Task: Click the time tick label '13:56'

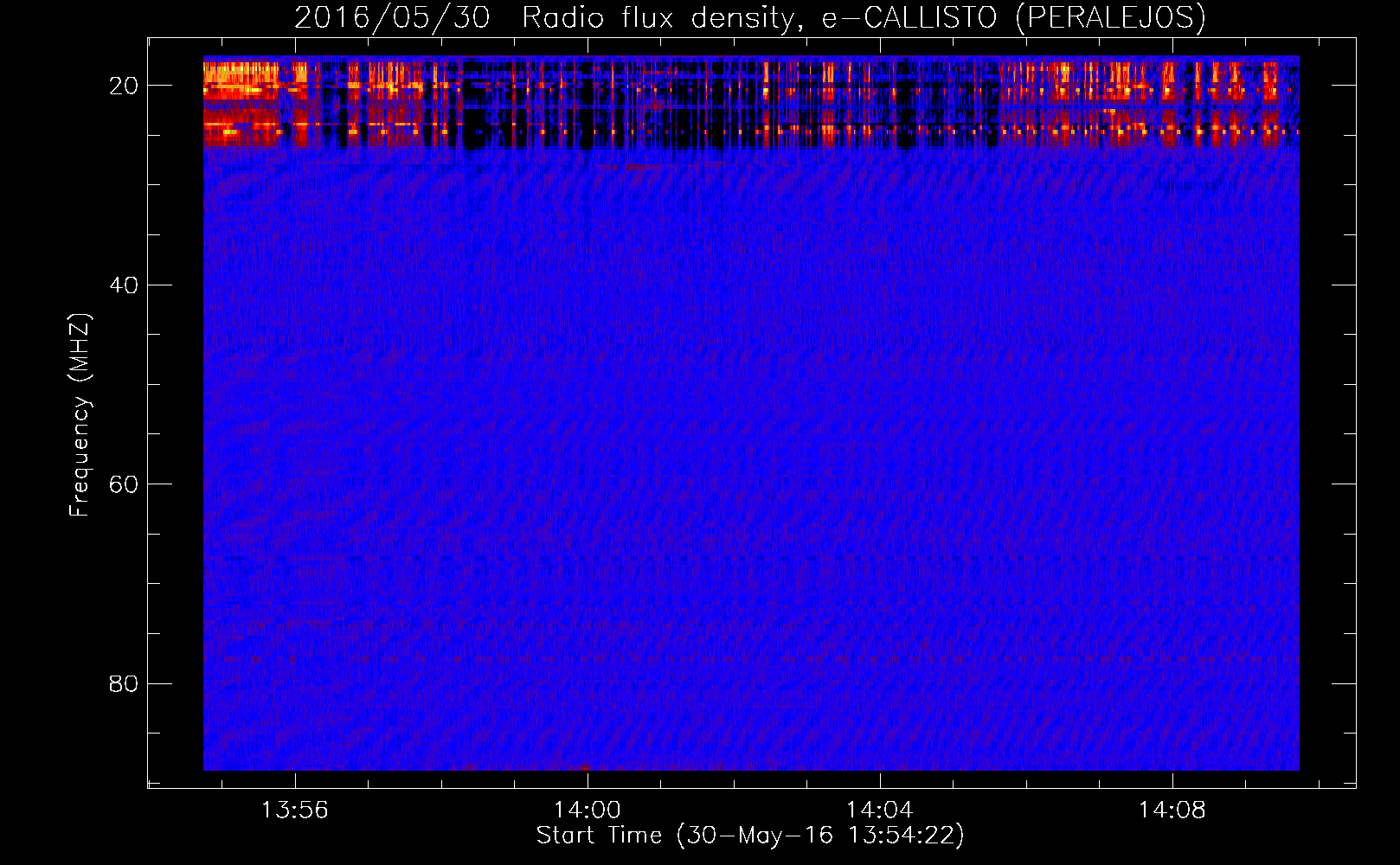Action: [x=295, y=810]
